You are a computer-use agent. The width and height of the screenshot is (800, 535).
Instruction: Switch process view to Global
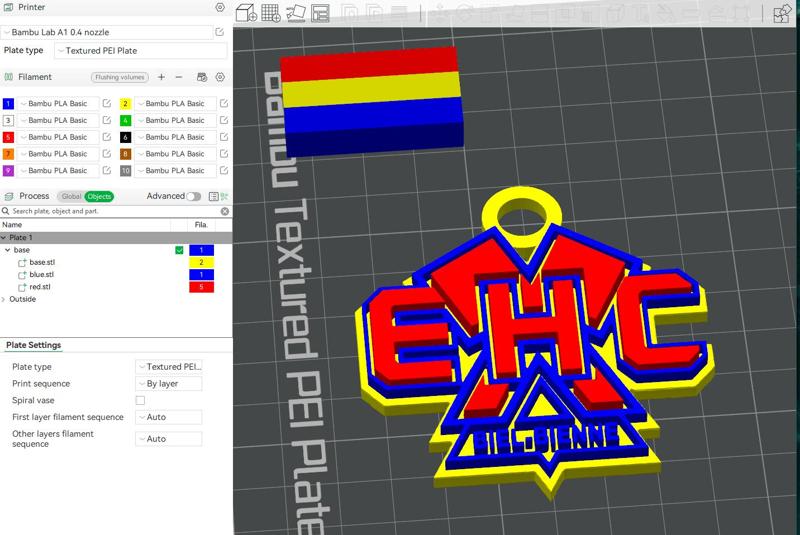tap(71, 196)
